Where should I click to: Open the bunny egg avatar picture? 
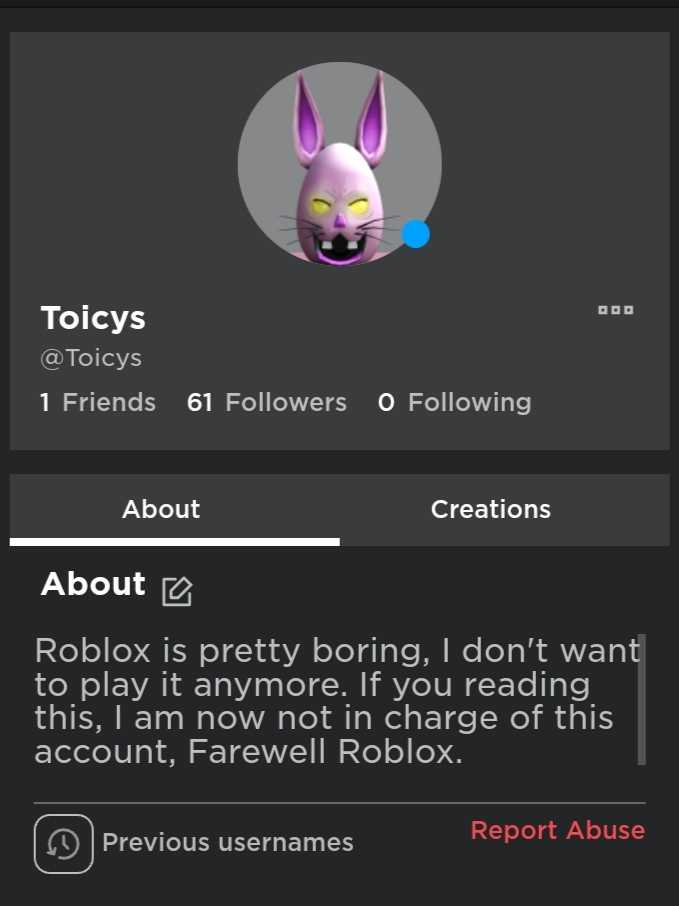[339, 164]
